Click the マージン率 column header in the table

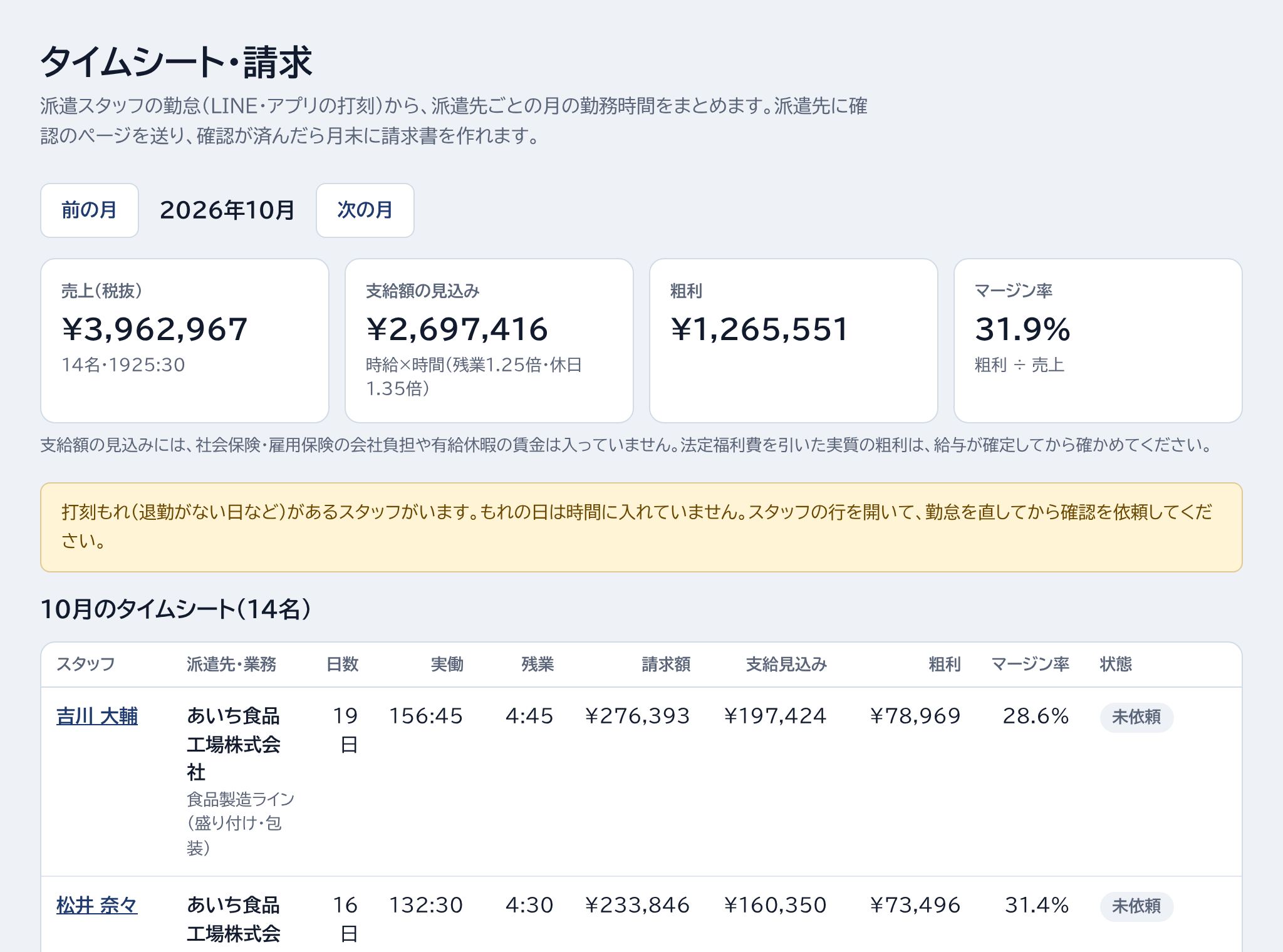pos(1030,665)
